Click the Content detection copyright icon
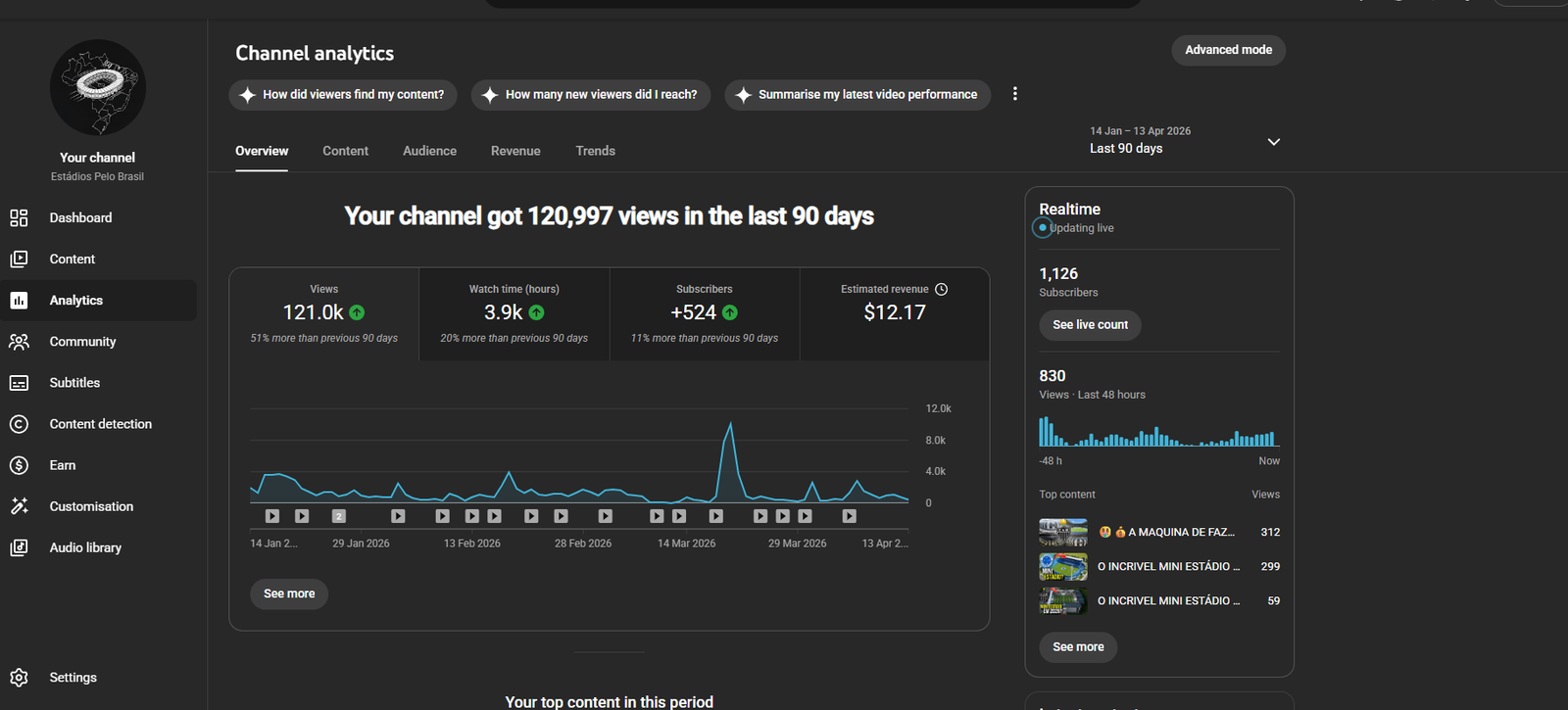The image size is (1568, 710). click(19, 424)
